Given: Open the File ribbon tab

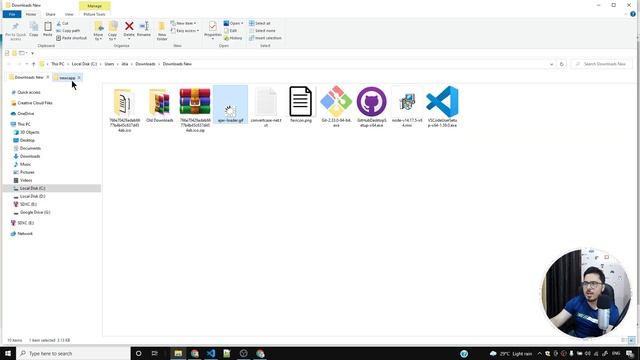Looking at the screenshot, I should click(x=12, y=14).
